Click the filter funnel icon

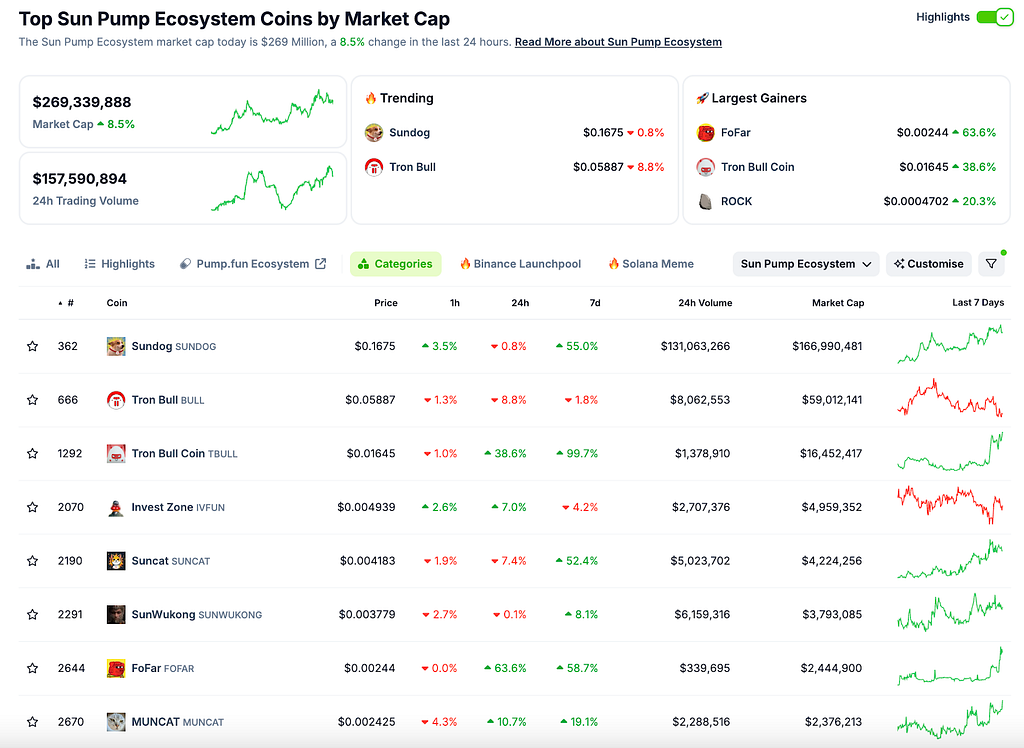coord(991,264)
